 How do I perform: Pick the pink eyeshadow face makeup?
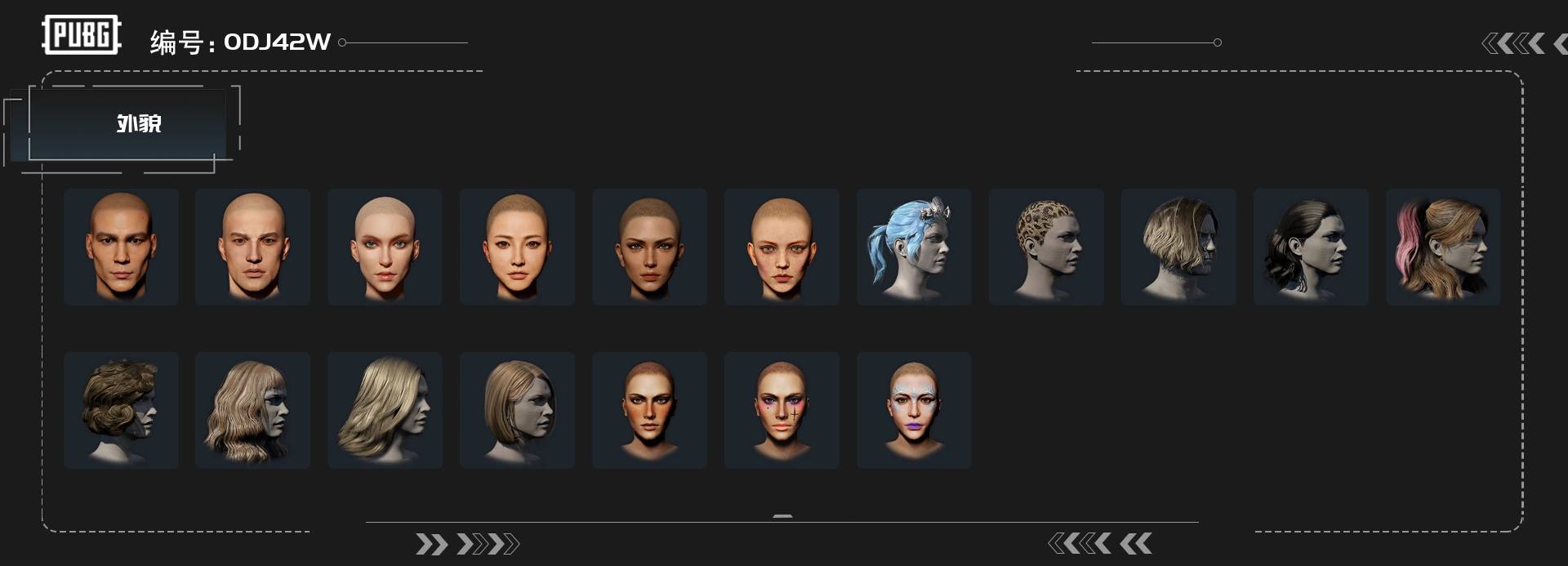pyautogui.click(x=782, y=410)
